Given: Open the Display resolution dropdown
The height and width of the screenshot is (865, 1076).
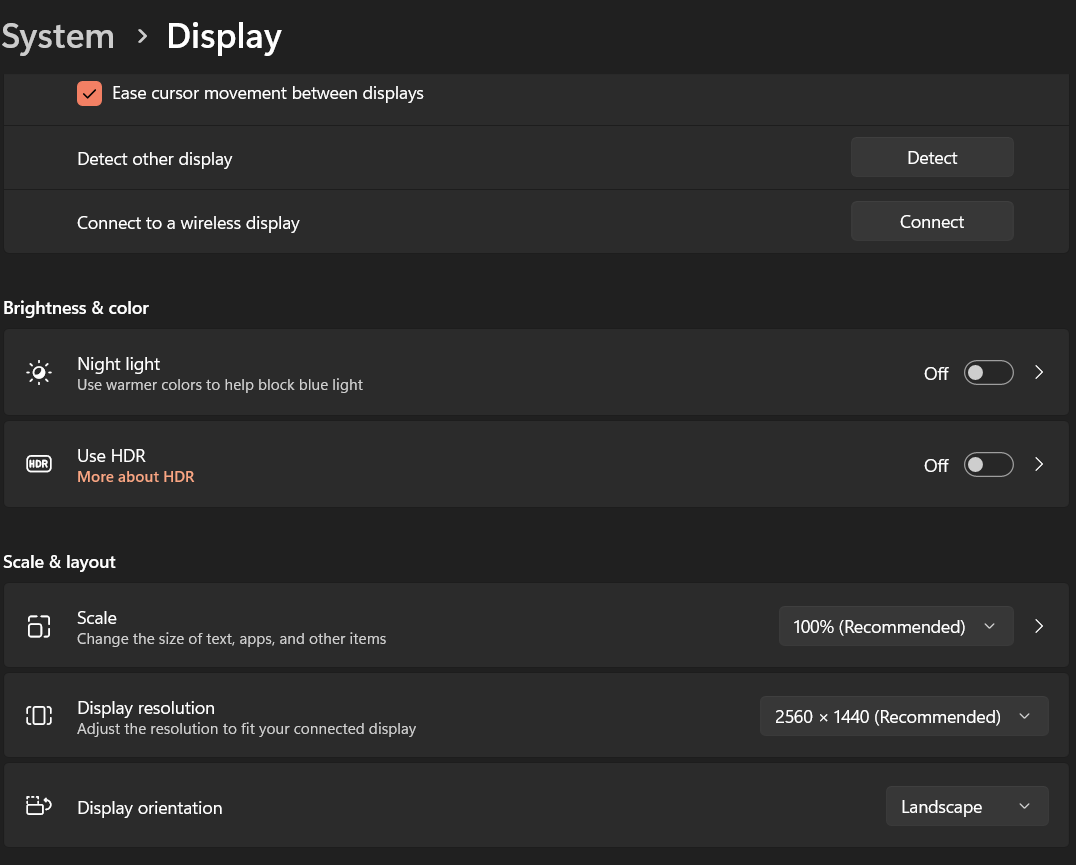Looking at the screenshot, I should (x=903, y=717).
